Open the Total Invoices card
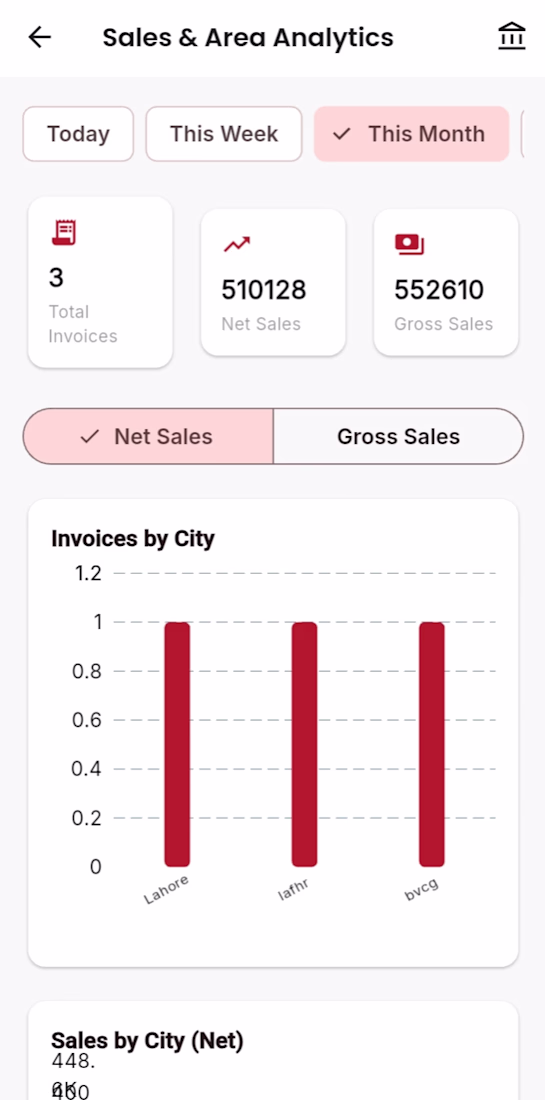The height and width of the screenshot is (1100, 545). [x=100, y=282]
